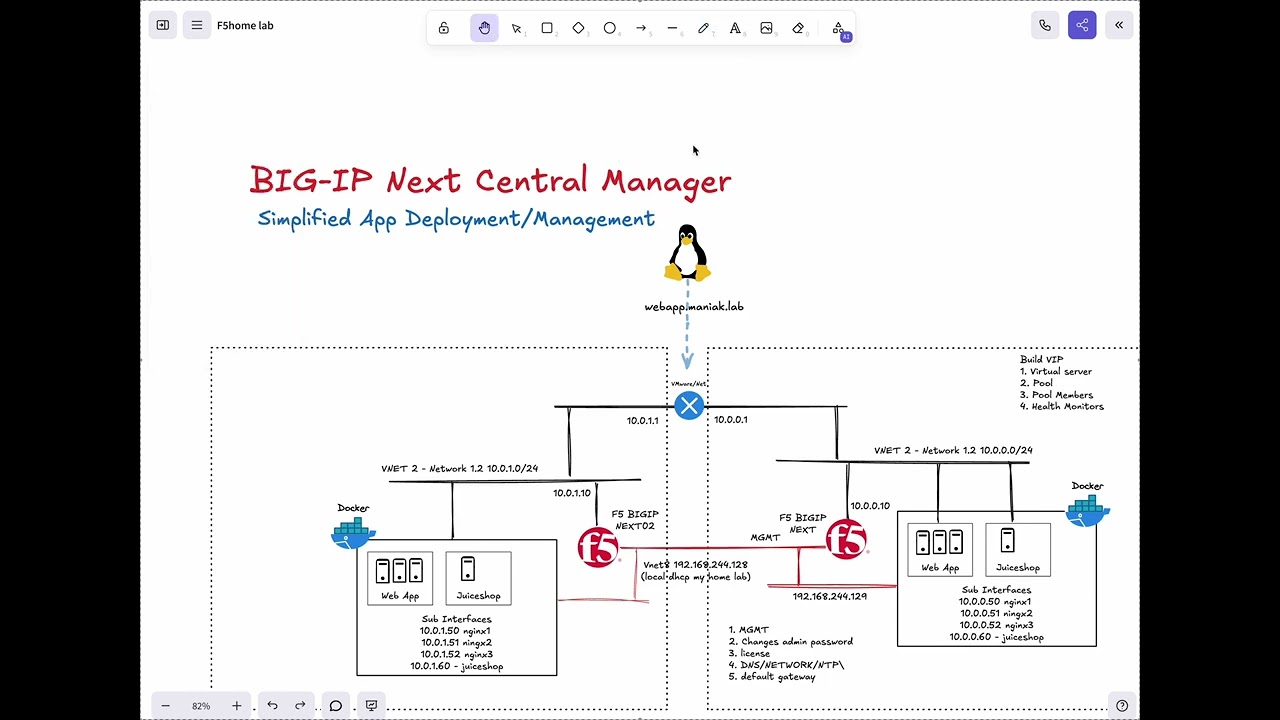The width and height of the screenshot is (1280, 720).
Task: Click the F5 BIGIP NEXT logo
Action: point(846,540)
